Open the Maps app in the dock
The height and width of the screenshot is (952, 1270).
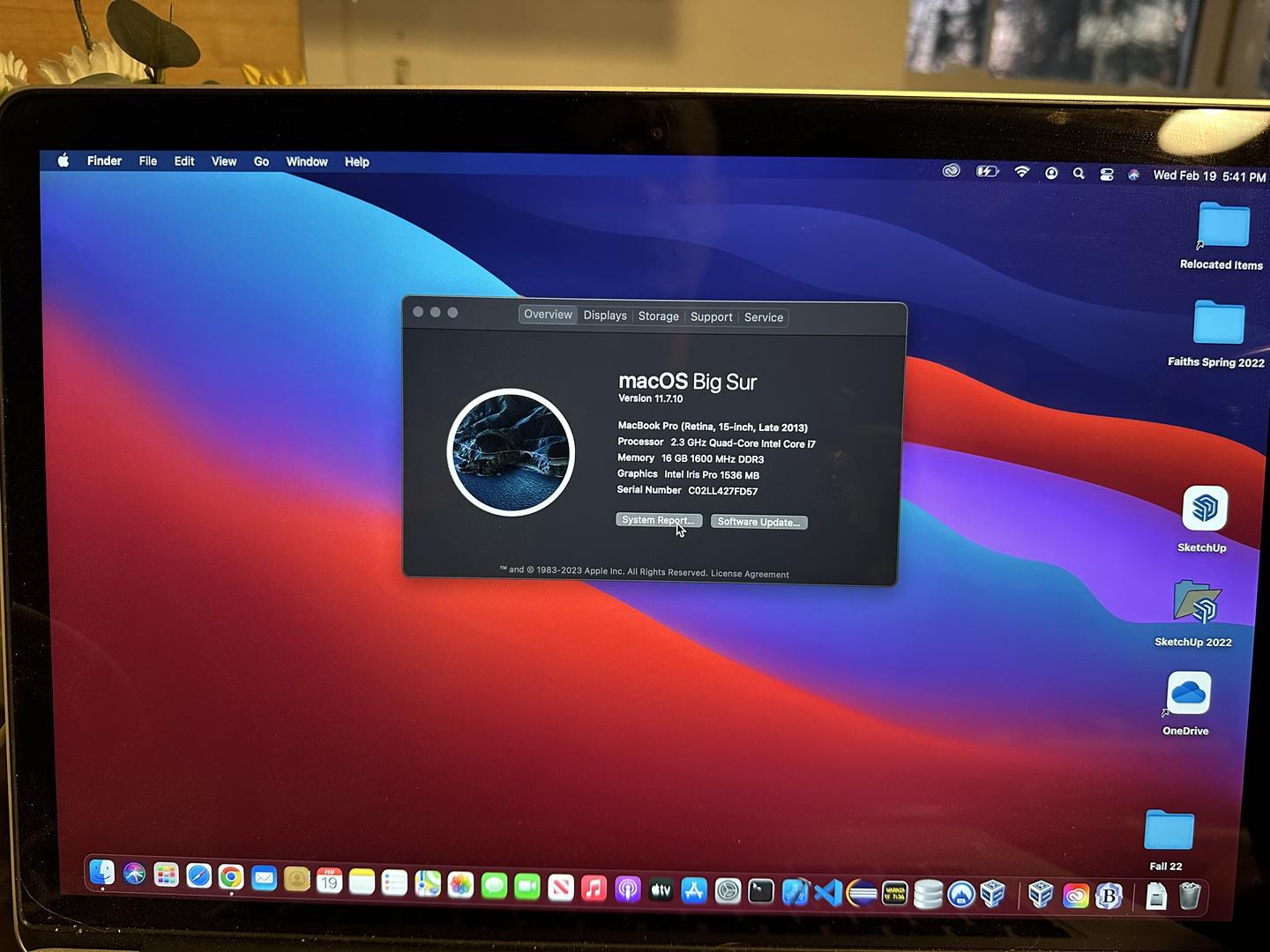428,883
